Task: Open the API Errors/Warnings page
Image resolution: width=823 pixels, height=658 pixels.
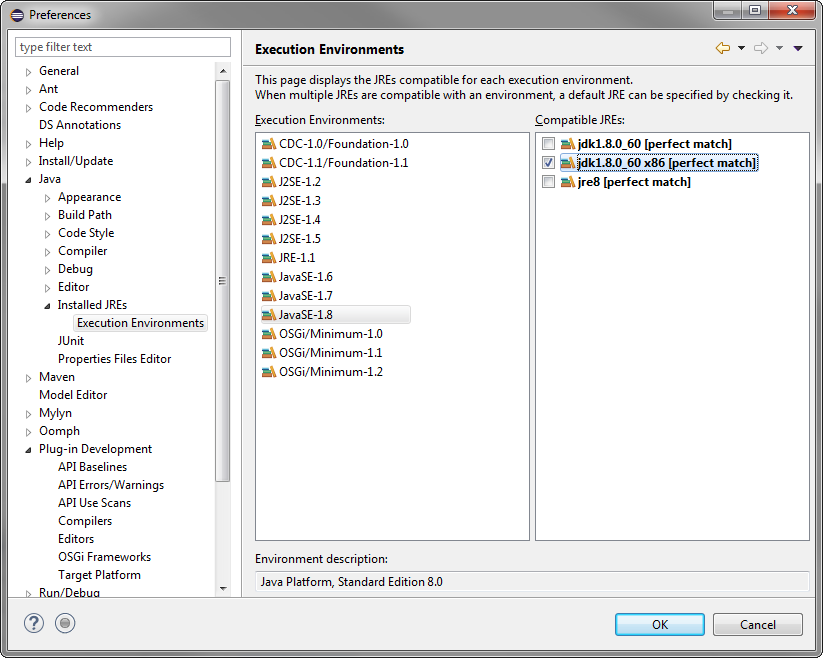Action: 111,485
